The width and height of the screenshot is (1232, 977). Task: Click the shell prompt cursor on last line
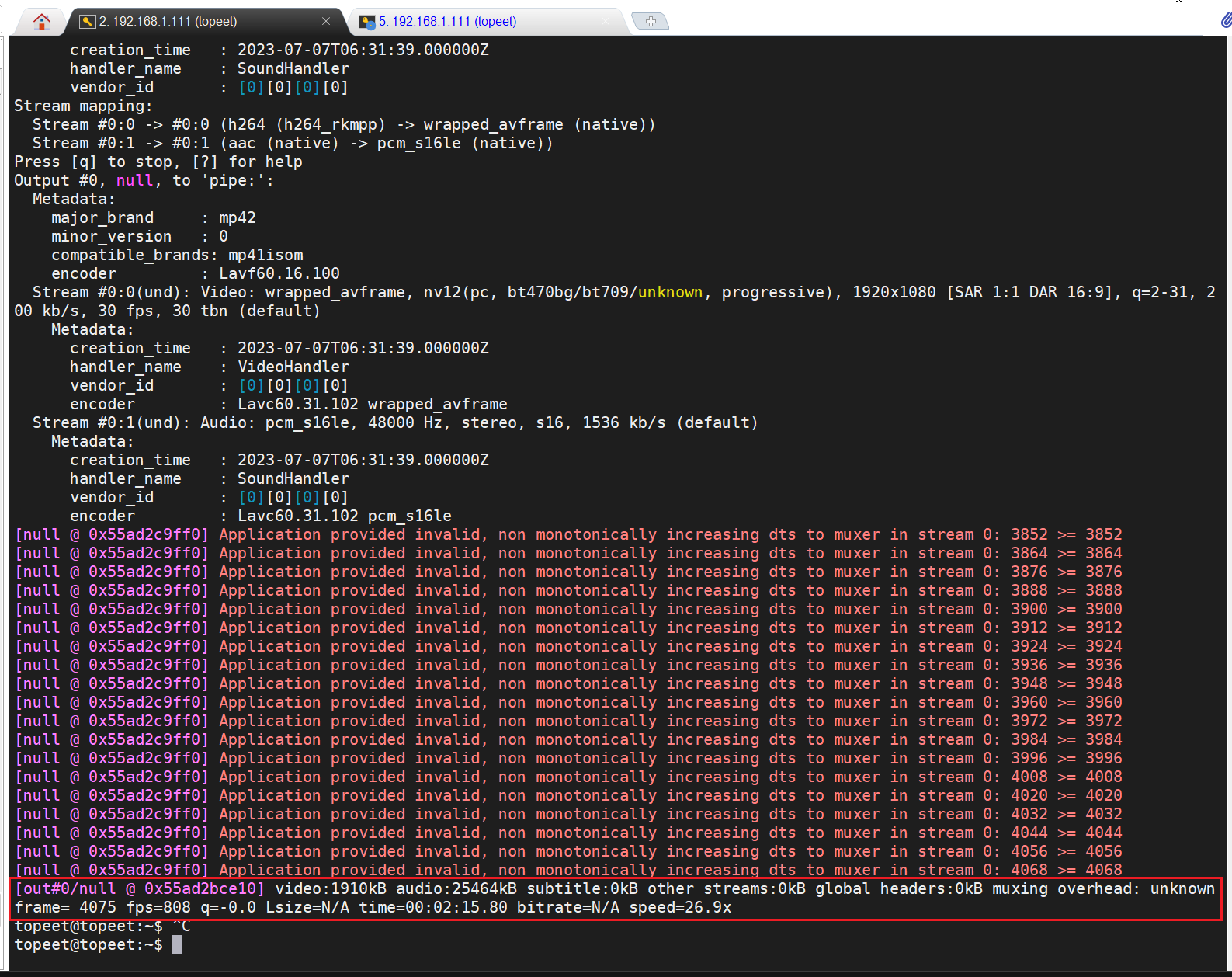pos(177,944)
